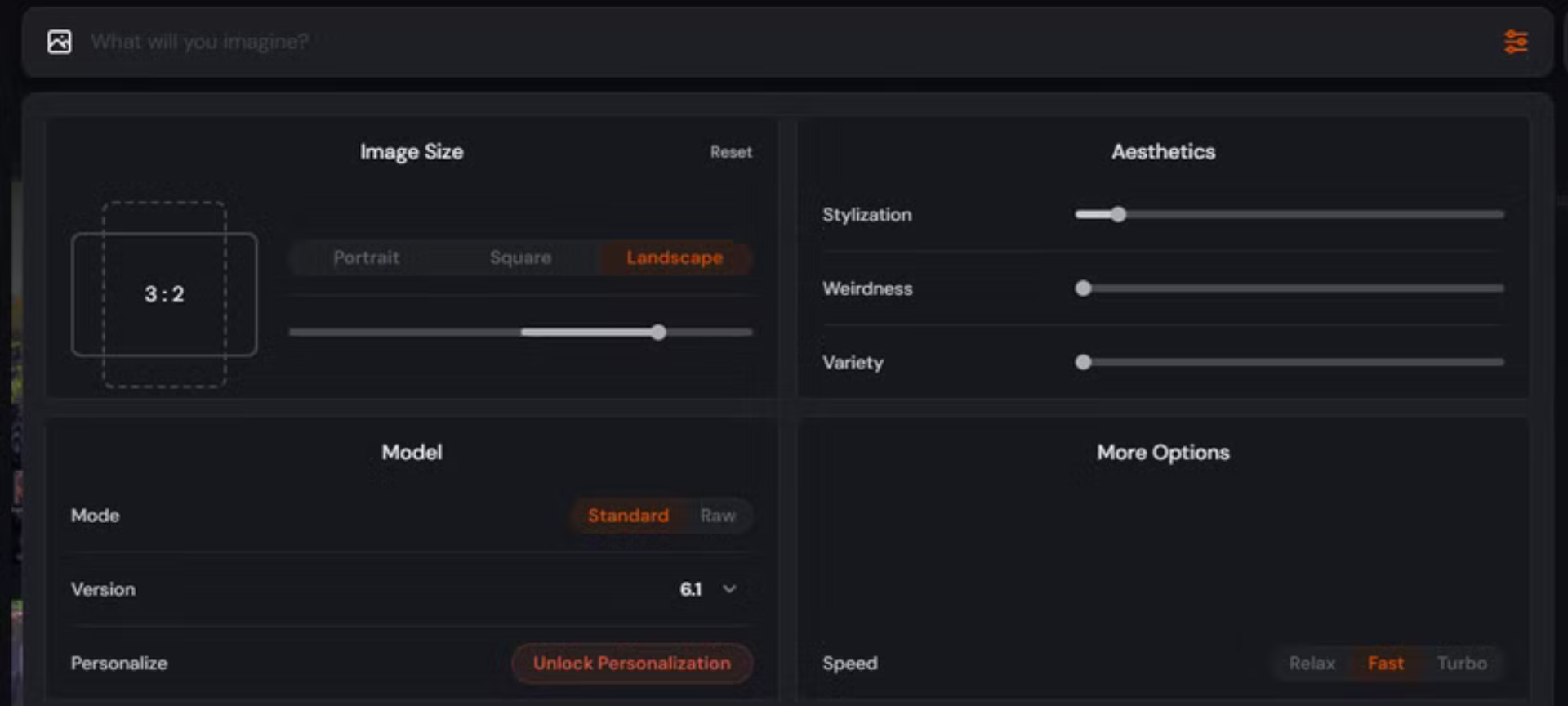Click the Variety slider handle
The height and width of the screenshot is (706, 1568).
1083,362
